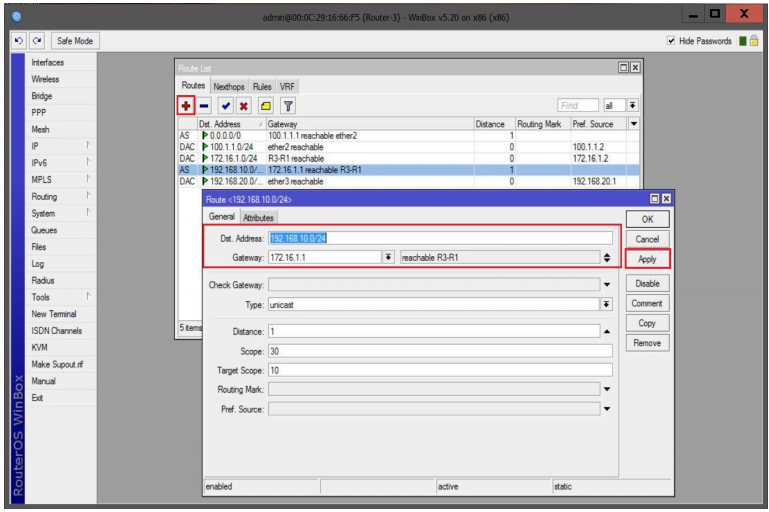This screenshot has height=512, width=769.
Task: Click the Apply button
Action: [647, 259]
